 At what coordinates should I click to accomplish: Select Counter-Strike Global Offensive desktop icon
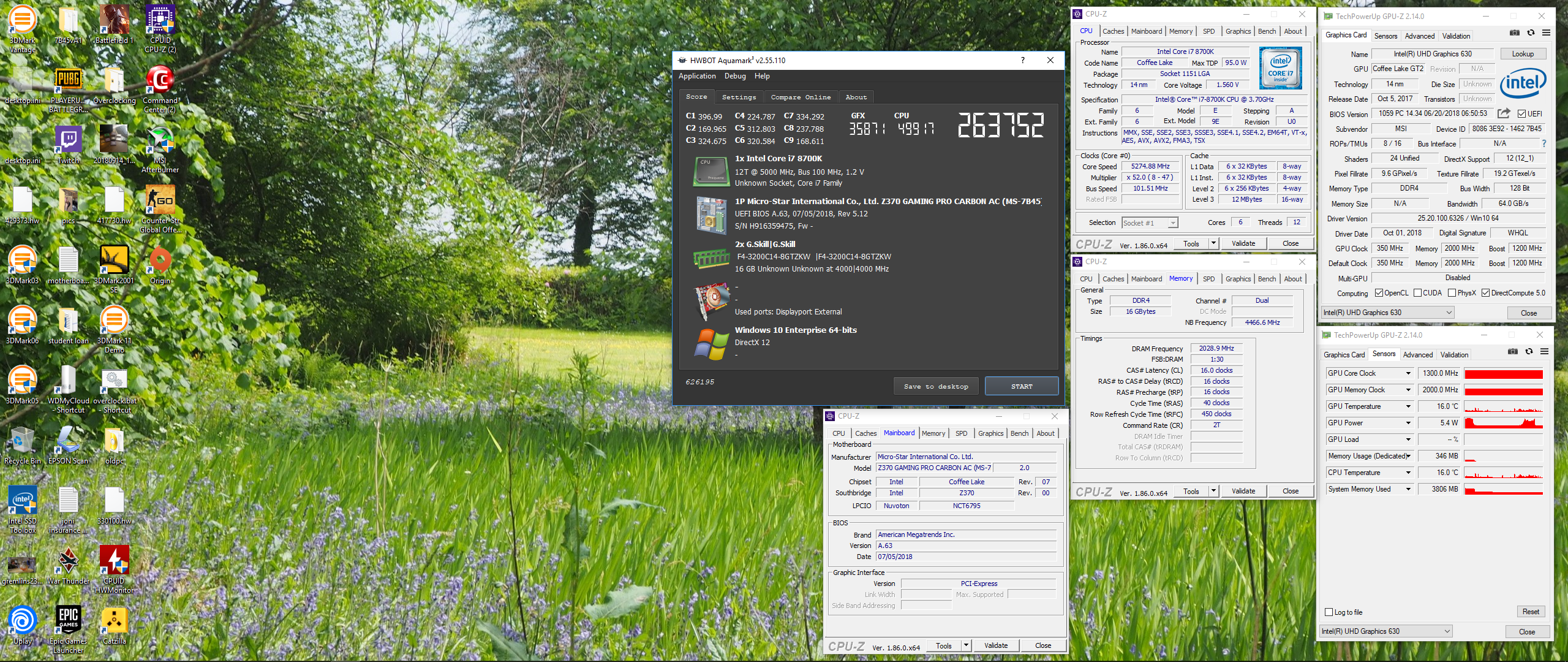(160, 209)
